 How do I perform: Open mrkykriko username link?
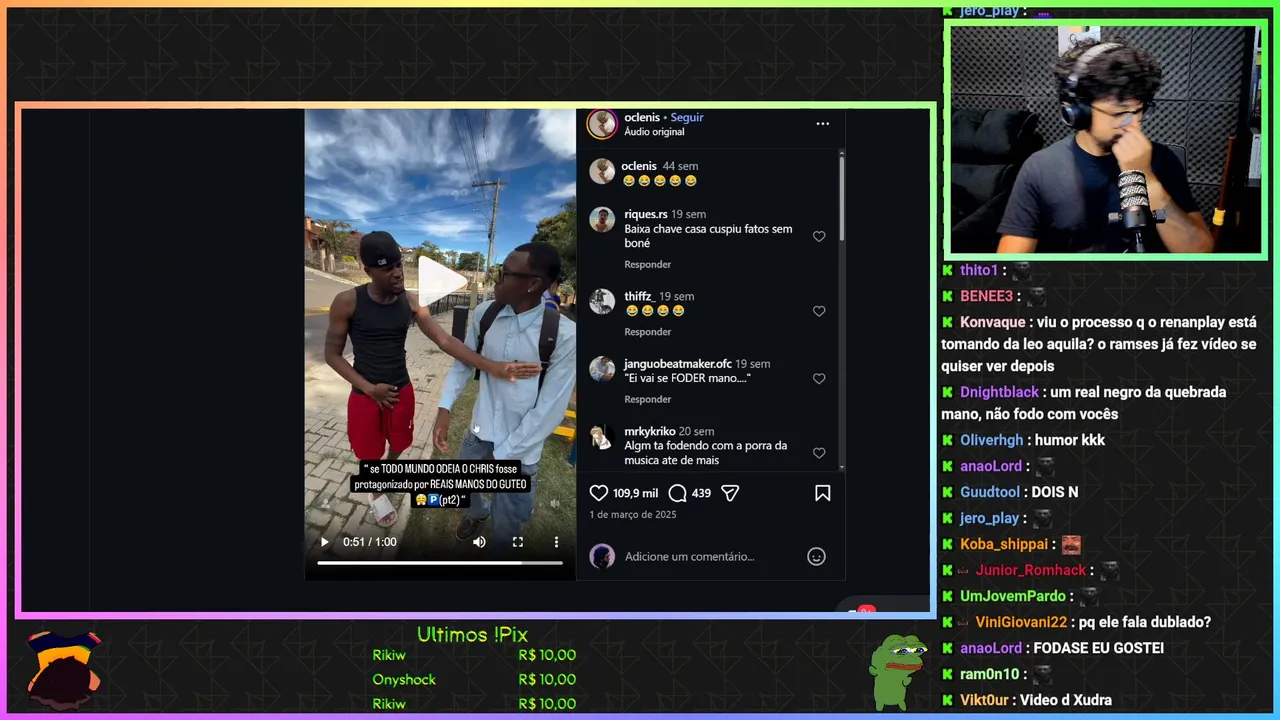(x=650, y=431)
